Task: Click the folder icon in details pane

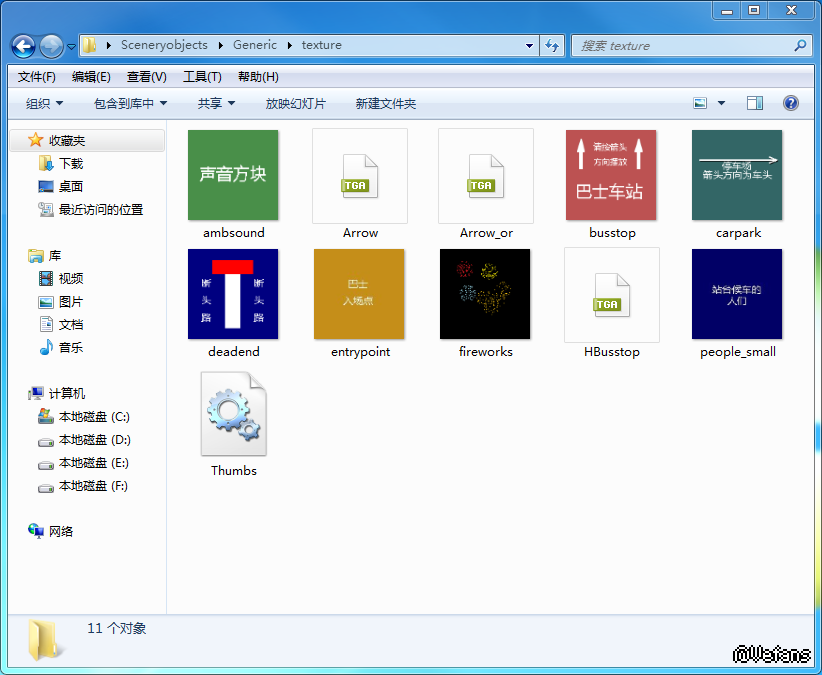Action: 45,639
